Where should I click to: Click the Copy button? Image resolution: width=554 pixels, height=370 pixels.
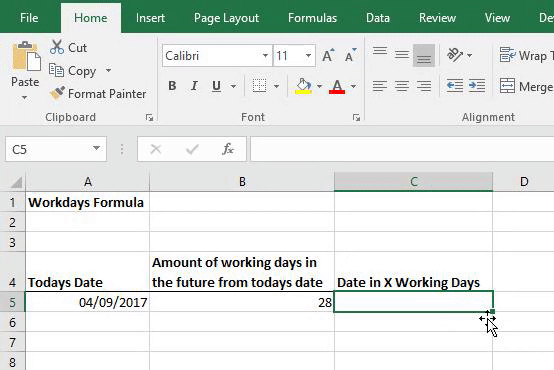[72, 71]
